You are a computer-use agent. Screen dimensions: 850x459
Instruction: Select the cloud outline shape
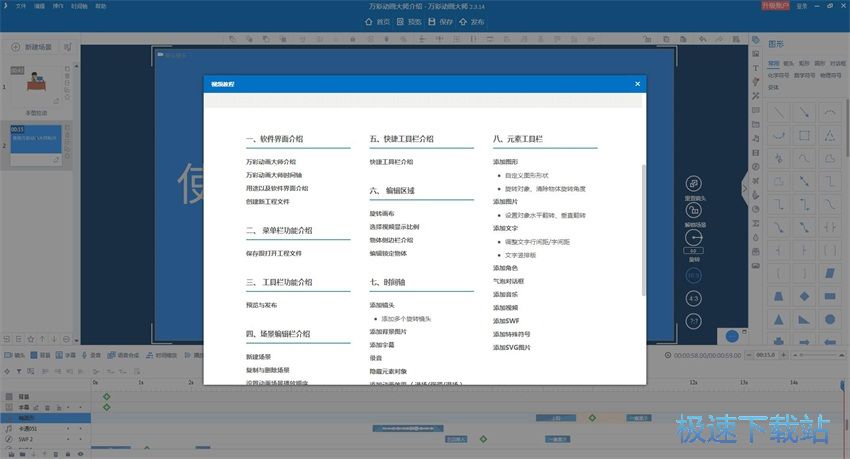[x=830, y=158]
